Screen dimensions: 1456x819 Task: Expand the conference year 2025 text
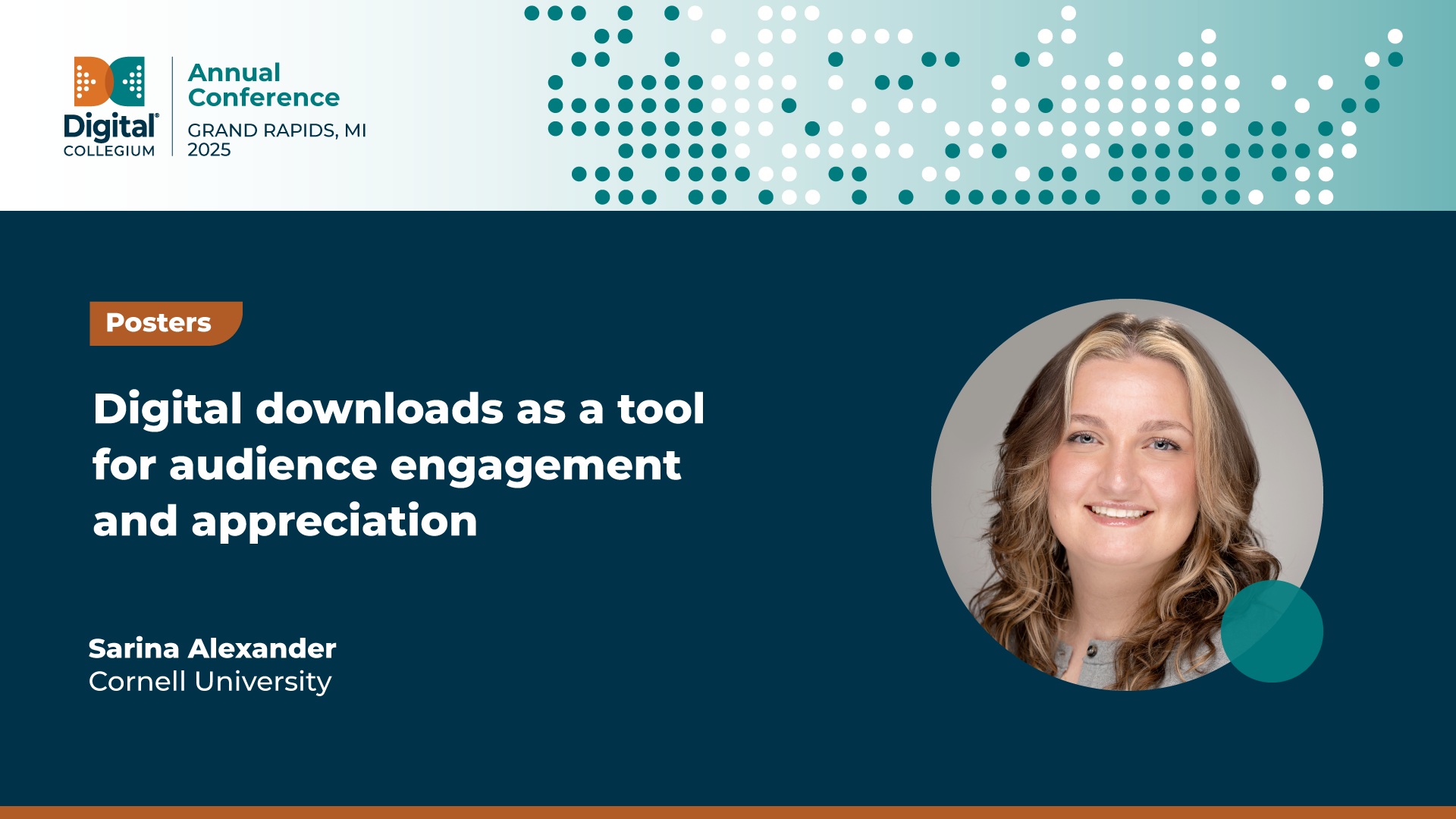pos(210,149)
